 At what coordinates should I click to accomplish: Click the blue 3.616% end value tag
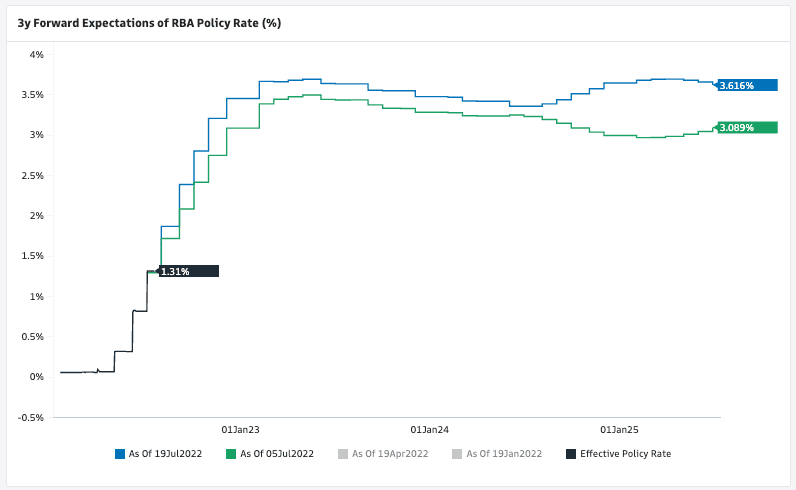746,85
